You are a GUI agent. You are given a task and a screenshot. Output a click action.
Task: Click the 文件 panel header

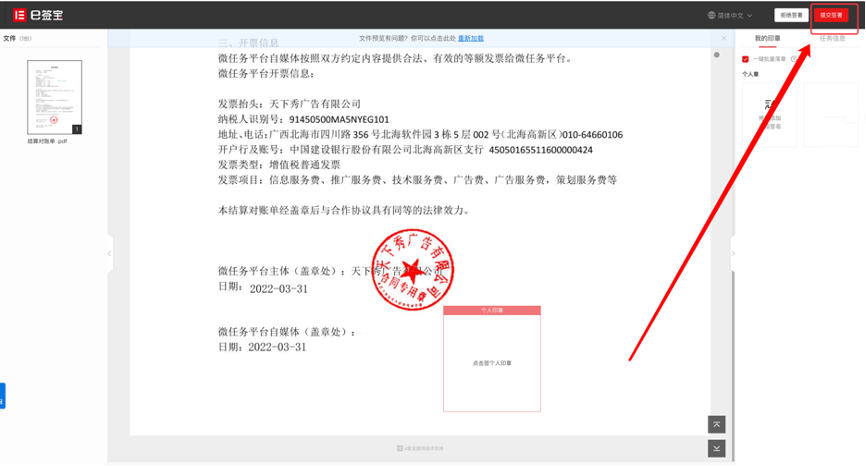[17, 39]
